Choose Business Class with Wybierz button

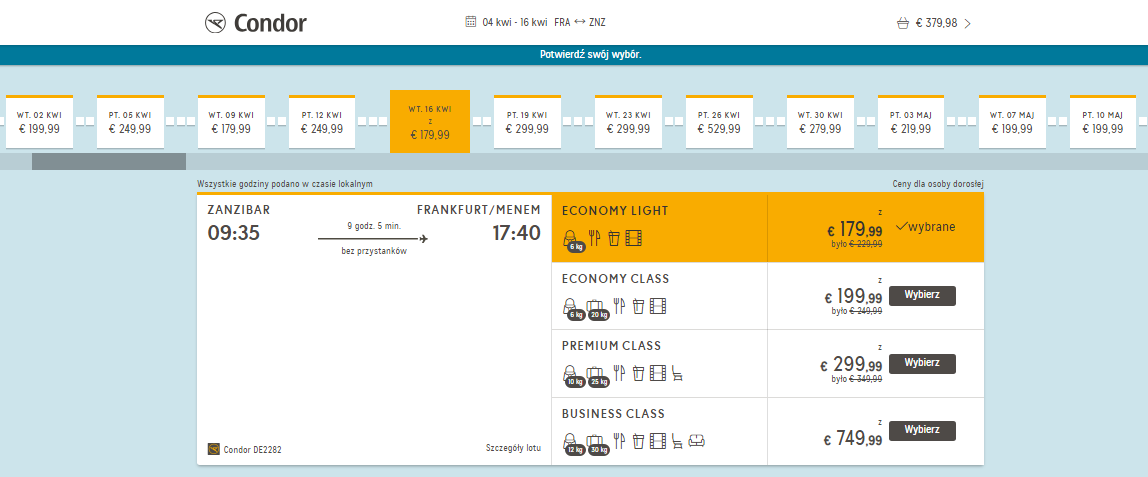coord(922,430)
